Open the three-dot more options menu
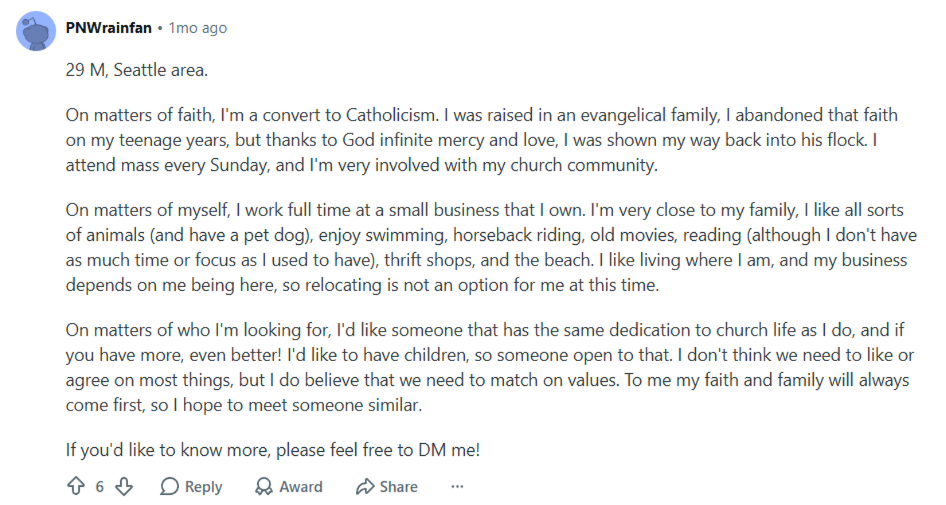This screenshot has height=505, width=946. (x=457, y=486)
